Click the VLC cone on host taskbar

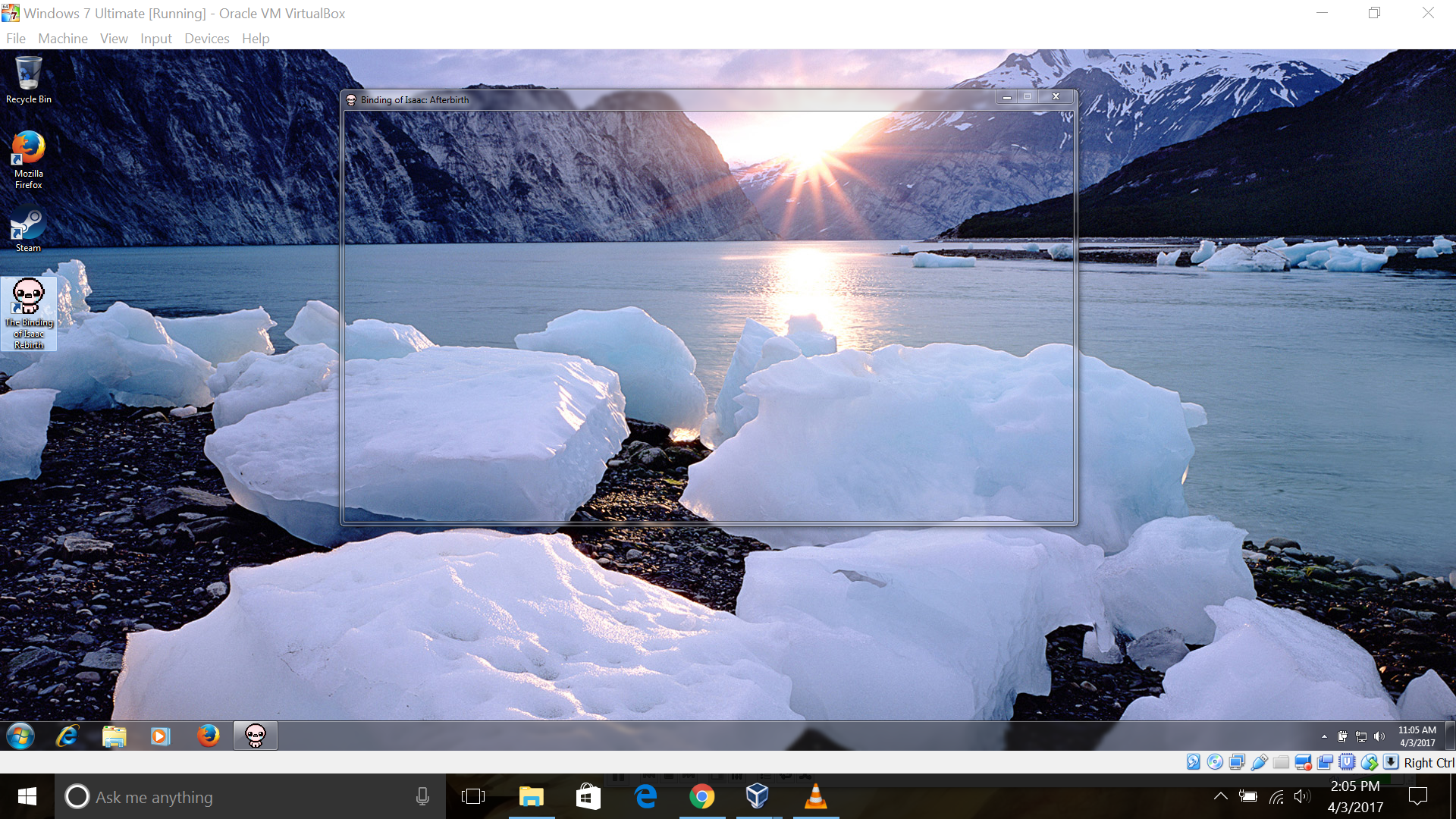pyautogui.click(x=816, y=796)
